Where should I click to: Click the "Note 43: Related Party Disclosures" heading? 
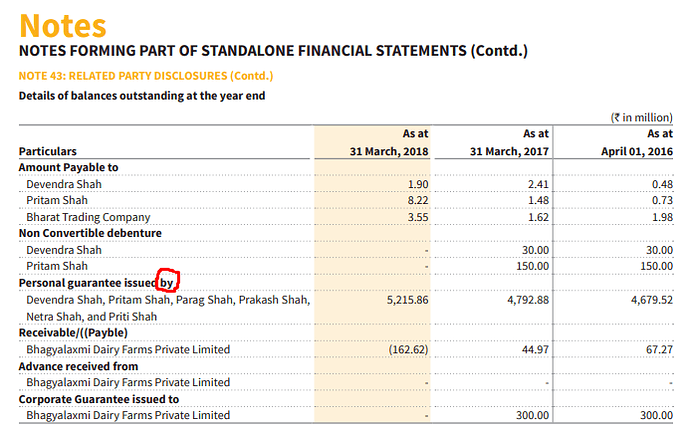coord(146,76)
